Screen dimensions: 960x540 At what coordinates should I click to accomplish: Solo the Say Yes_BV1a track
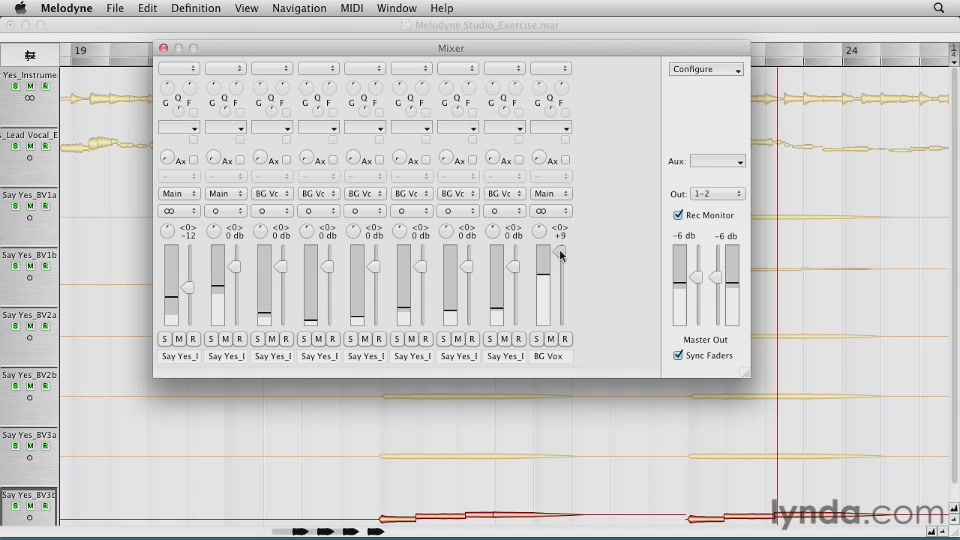click(15, 206)
